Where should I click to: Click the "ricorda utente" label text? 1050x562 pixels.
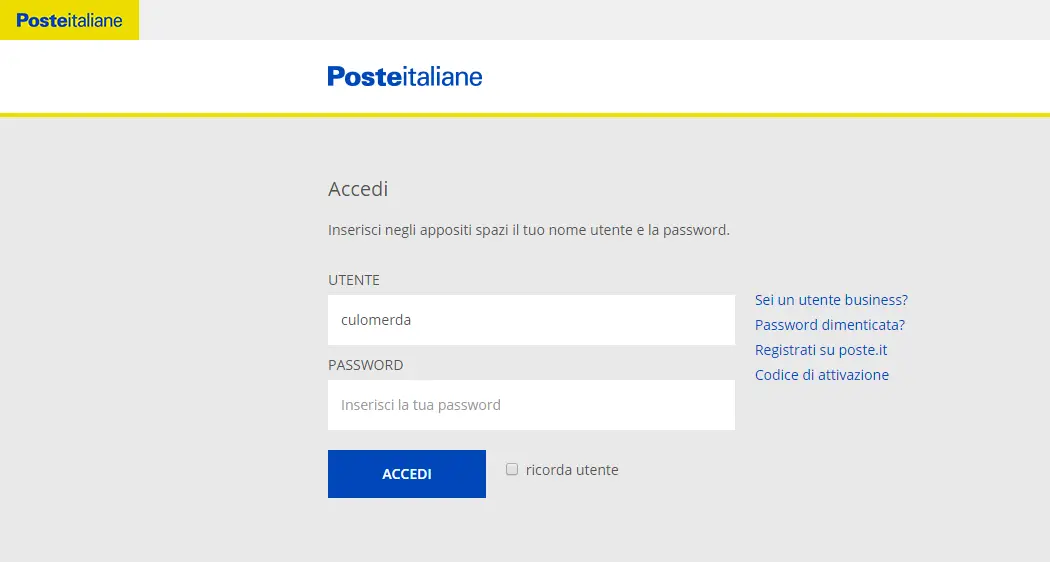tap(572, 470)
